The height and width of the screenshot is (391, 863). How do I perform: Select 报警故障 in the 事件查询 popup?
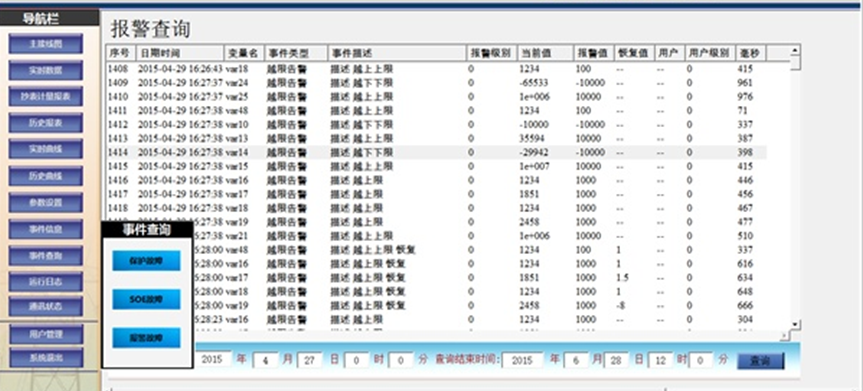pyautogui.click(x=146, y=338)
